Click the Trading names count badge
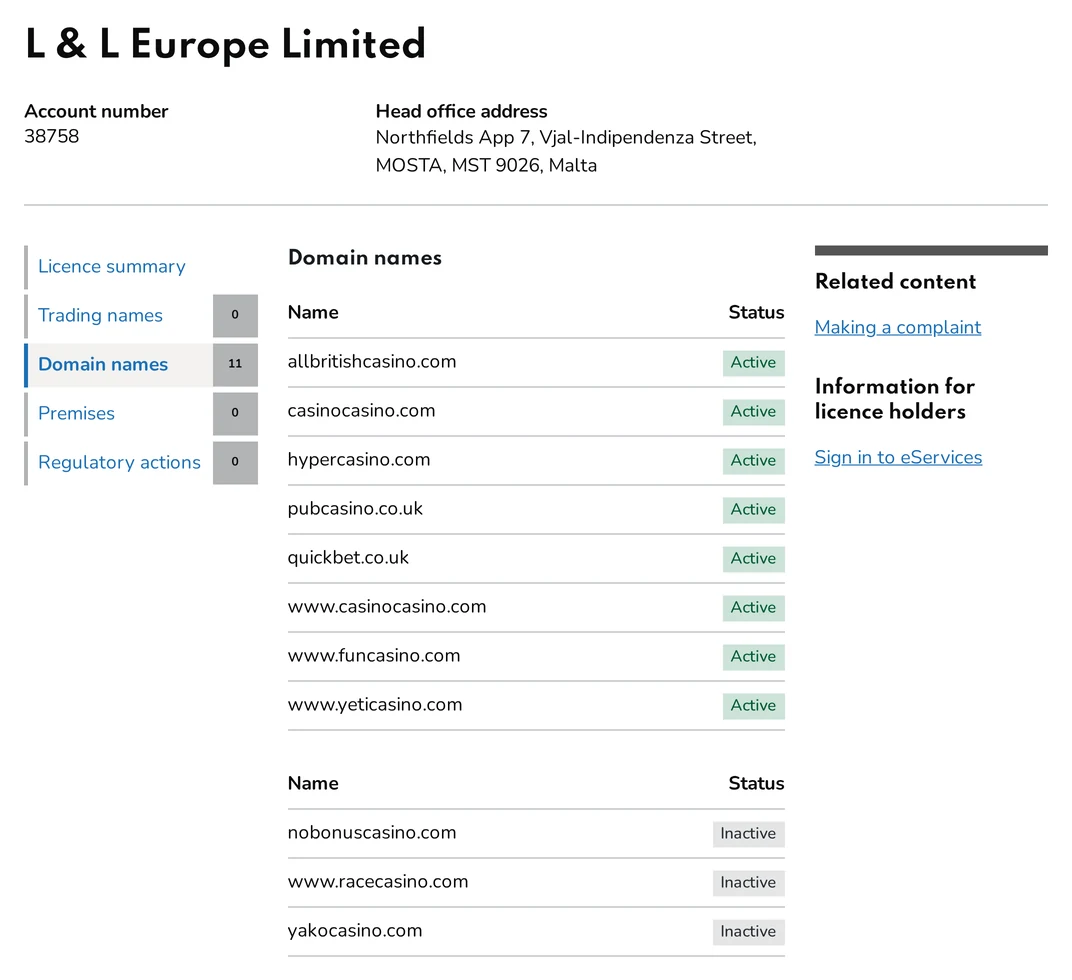 [x=235, y=315]
